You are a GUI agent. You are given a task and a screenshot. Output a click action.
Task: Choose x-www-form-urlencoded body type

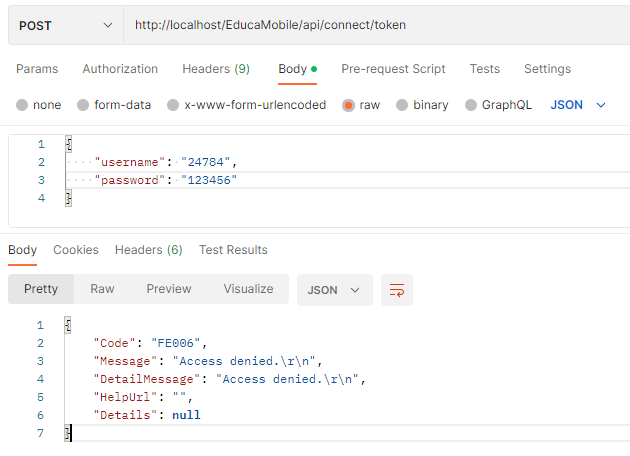click(174, 105)
